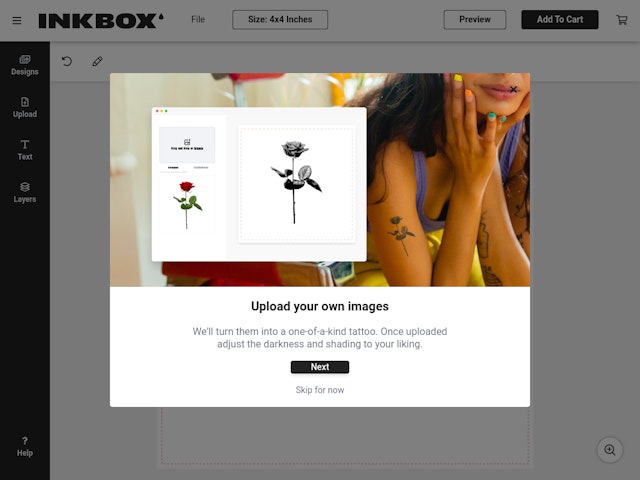
Task: Click Add To Cart
Action: point(560,20)
